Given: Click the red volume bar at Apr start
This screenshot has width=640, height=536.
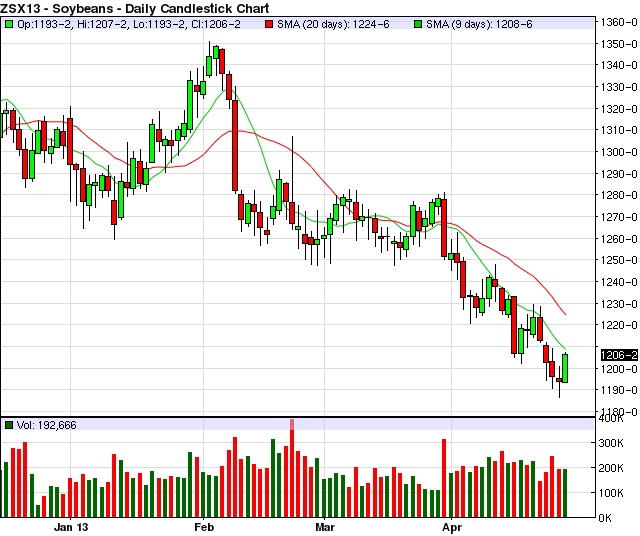Looking at the screenshot, I should click(444, 478).
